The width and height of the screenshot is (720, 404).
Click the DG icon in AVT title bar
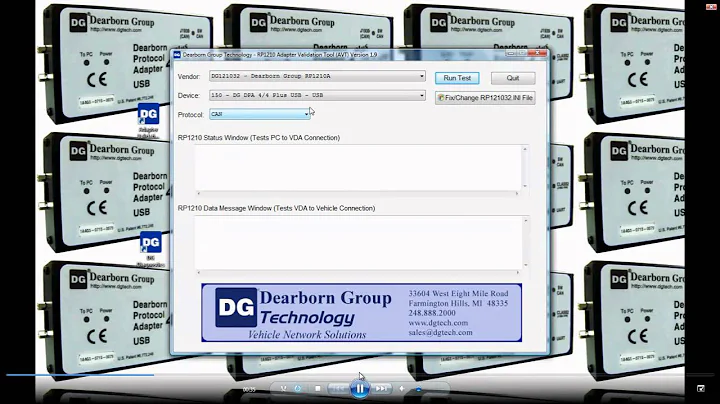(x=177, y=55)
